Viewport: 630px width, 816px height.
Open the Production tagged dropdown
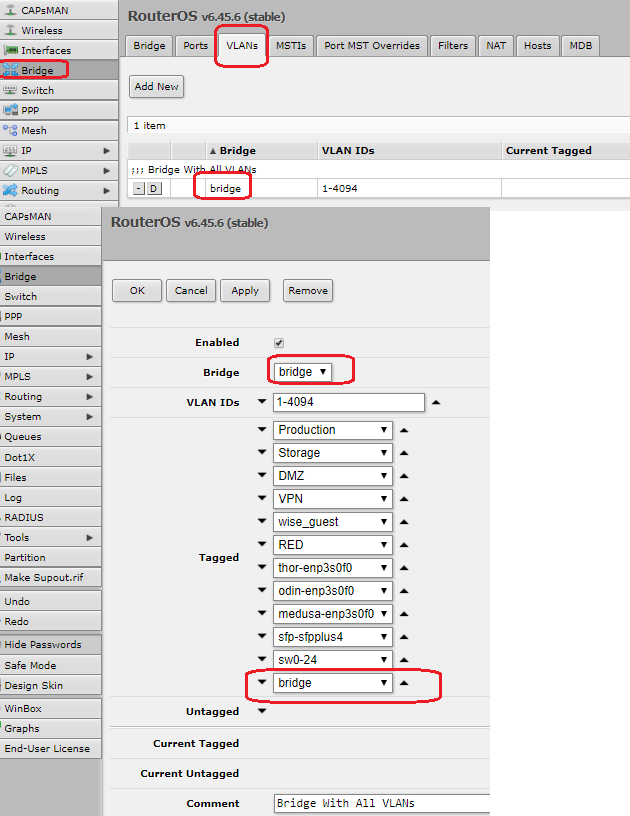332,430
